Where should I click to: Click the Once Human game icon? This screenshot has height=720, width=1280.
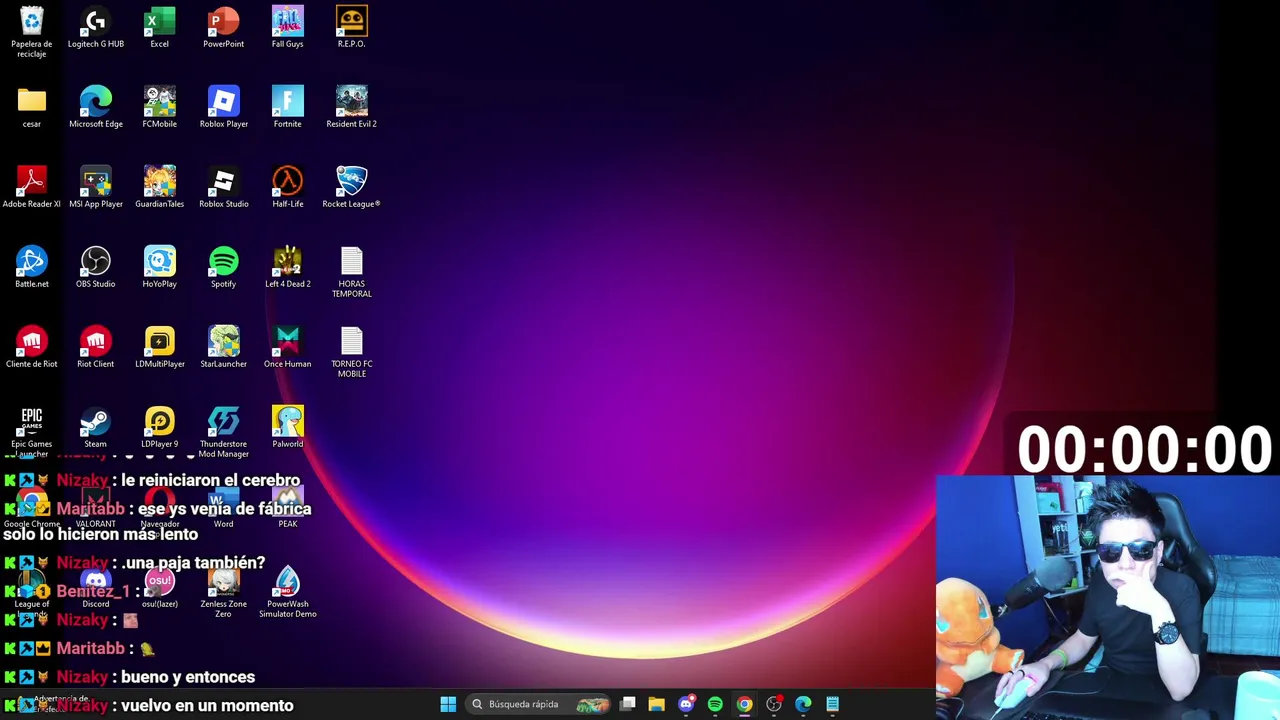pyautogui.click(x=288, y=348)
